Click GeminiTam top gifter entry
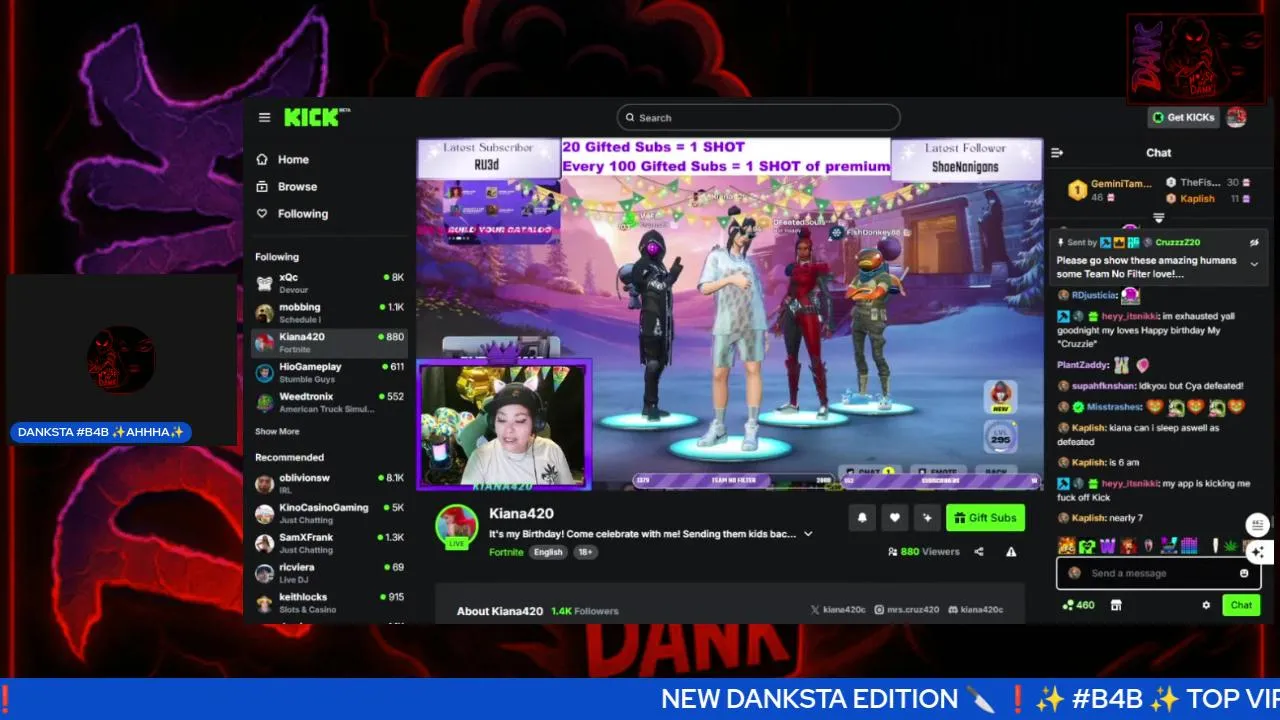This screenshot has height=720, width=1280. point(1111,190)
